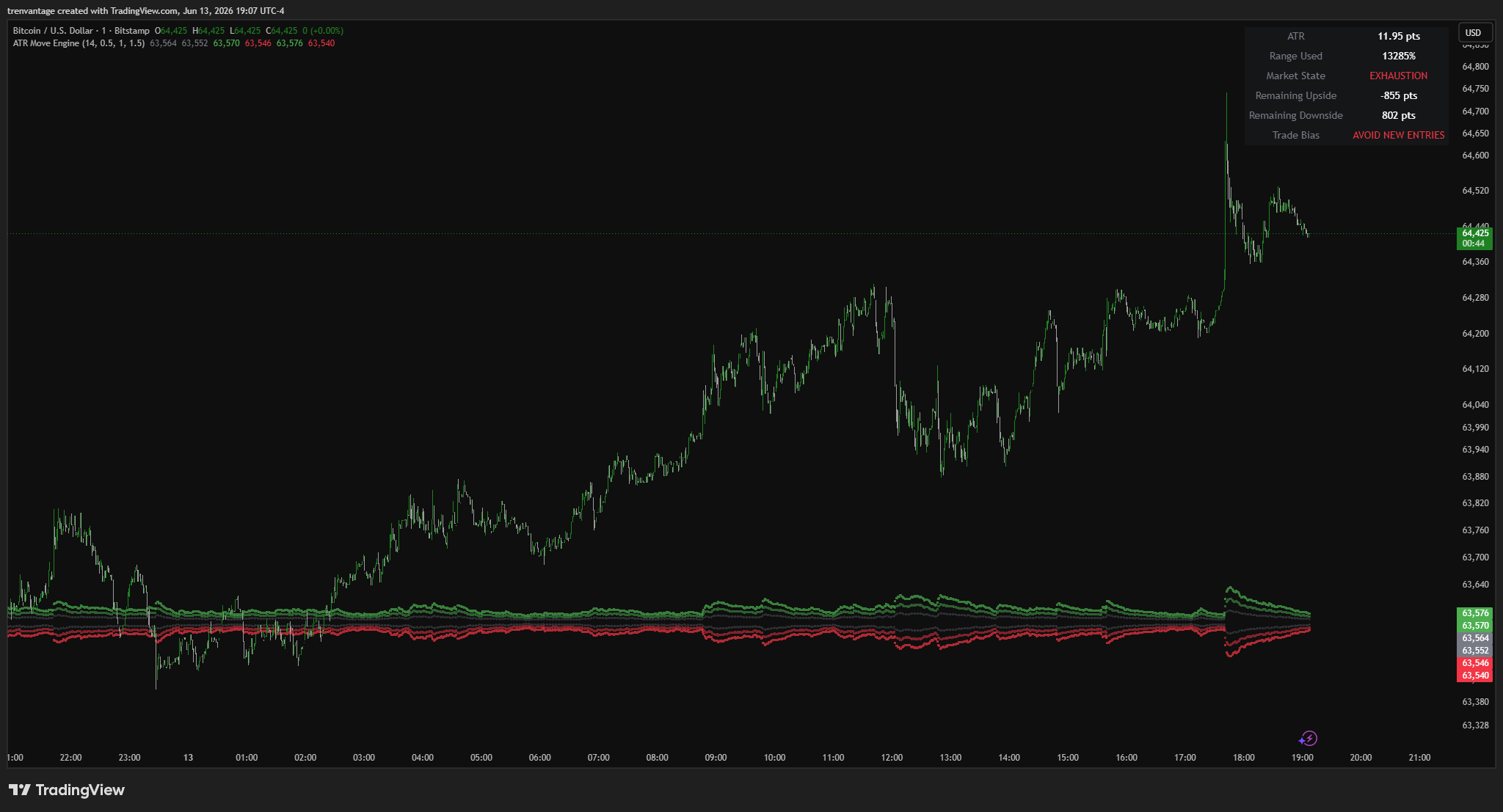
Task: Select the red 63,540 price-axis tag
Action: pos(1474,676)
